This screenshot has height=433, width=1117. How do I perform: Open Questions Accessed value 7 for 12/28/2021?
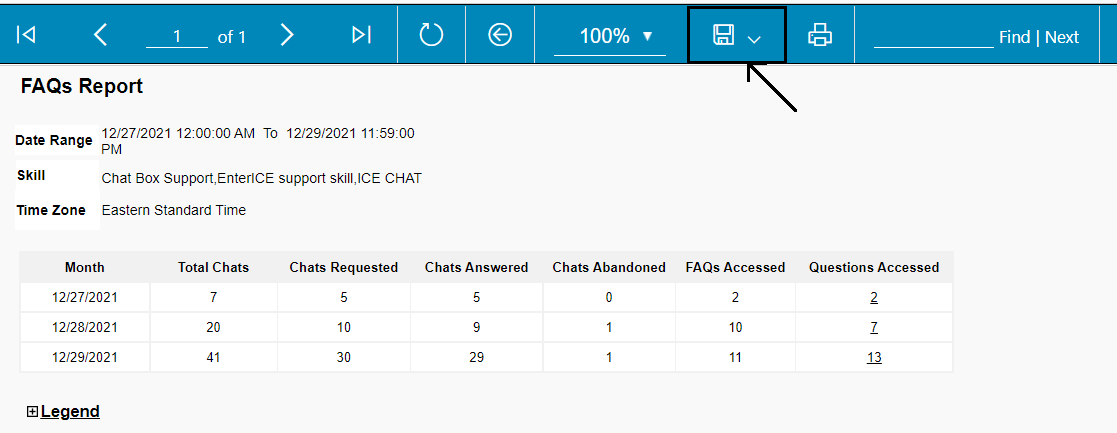pyautogui.click(x=874, y=327)
